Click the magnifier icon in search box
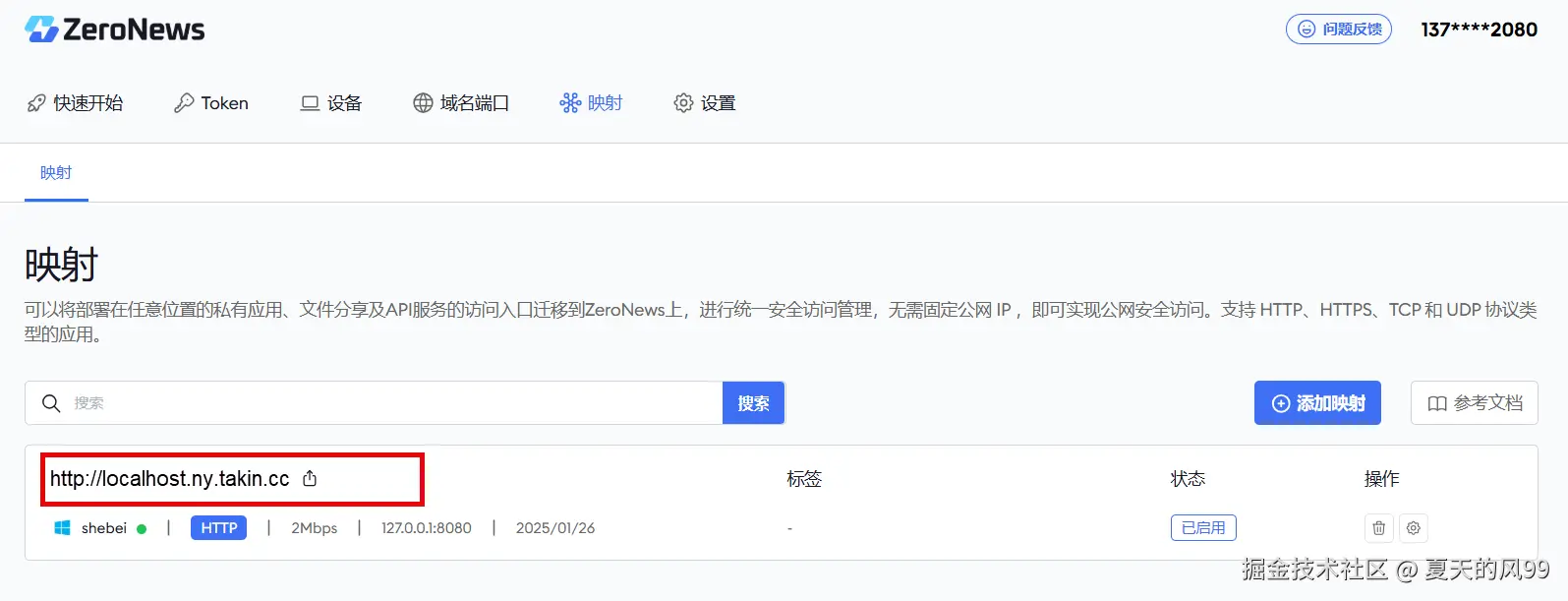This screenshot has width=1568, height=601. click(51, 403)
